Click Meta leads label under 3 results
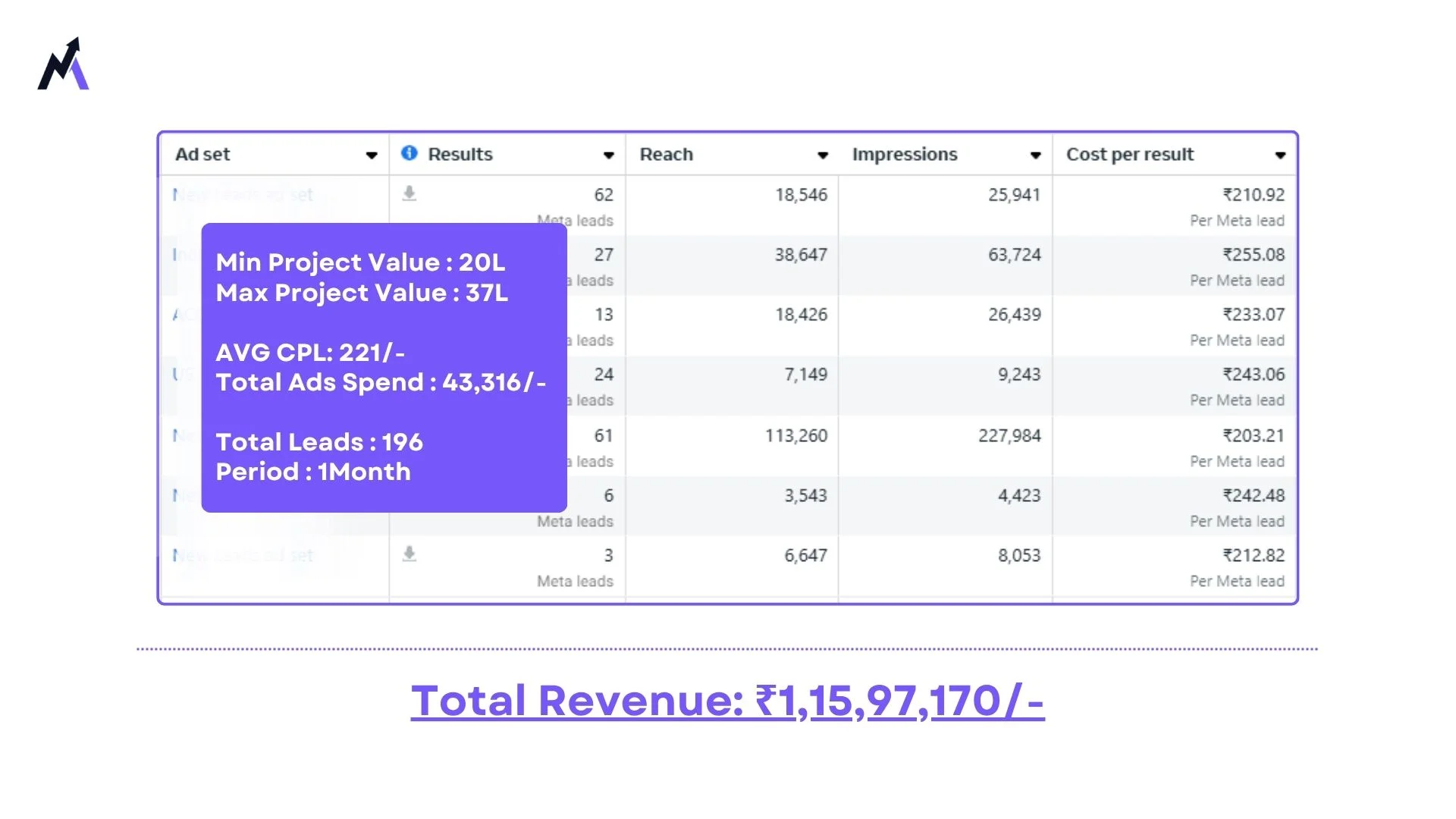 tap(575, 582)
